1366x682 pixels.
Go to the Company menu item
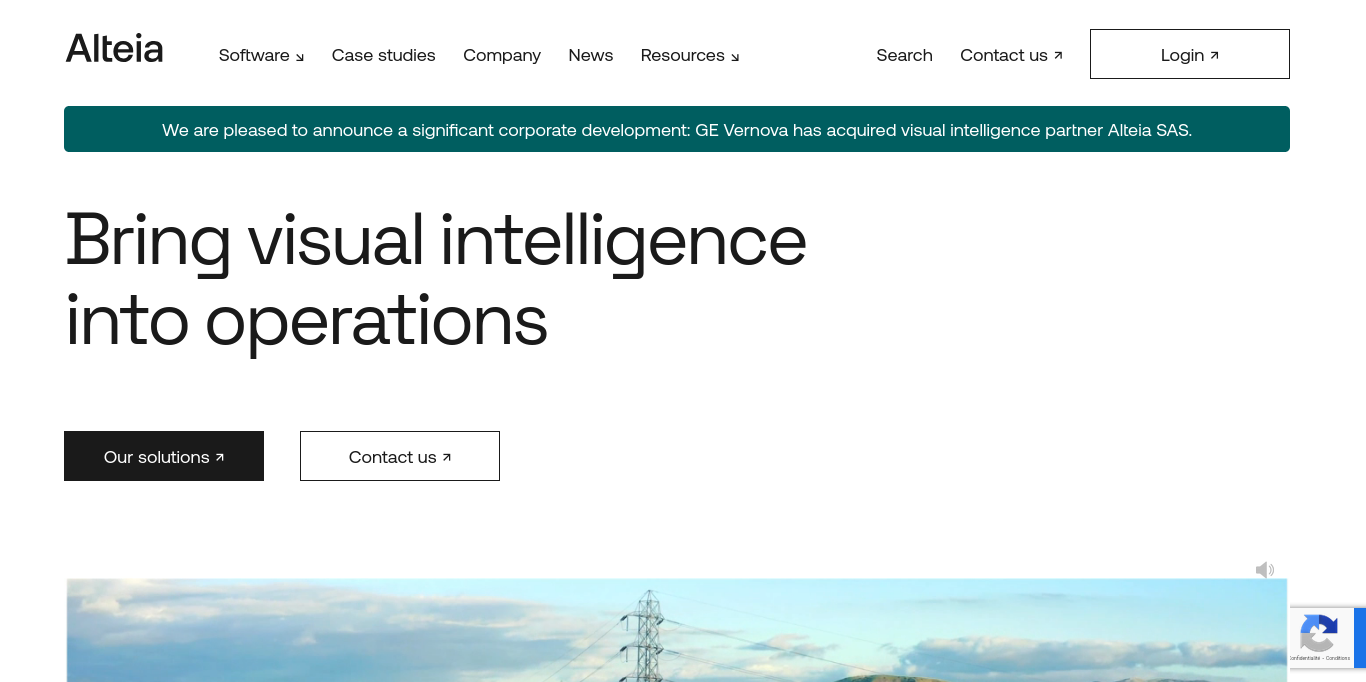click(x=501, y=55)
